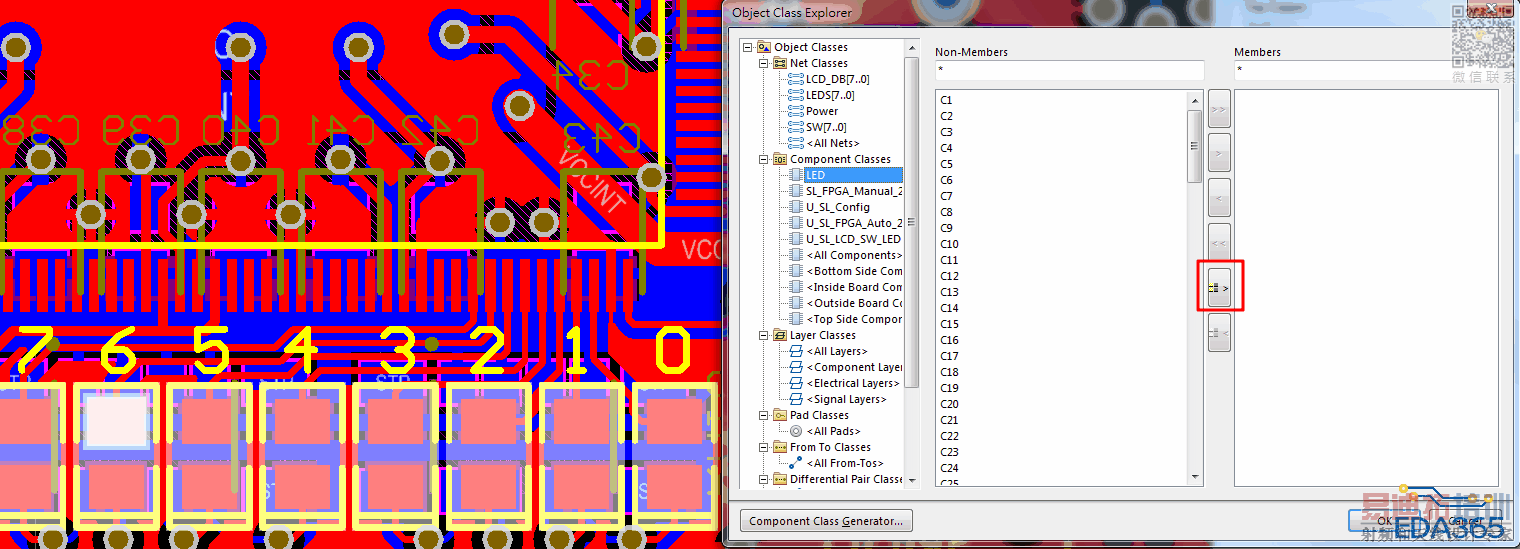Click the single remove '<' button
1520x549 pixels.
tap(1219, 198)
